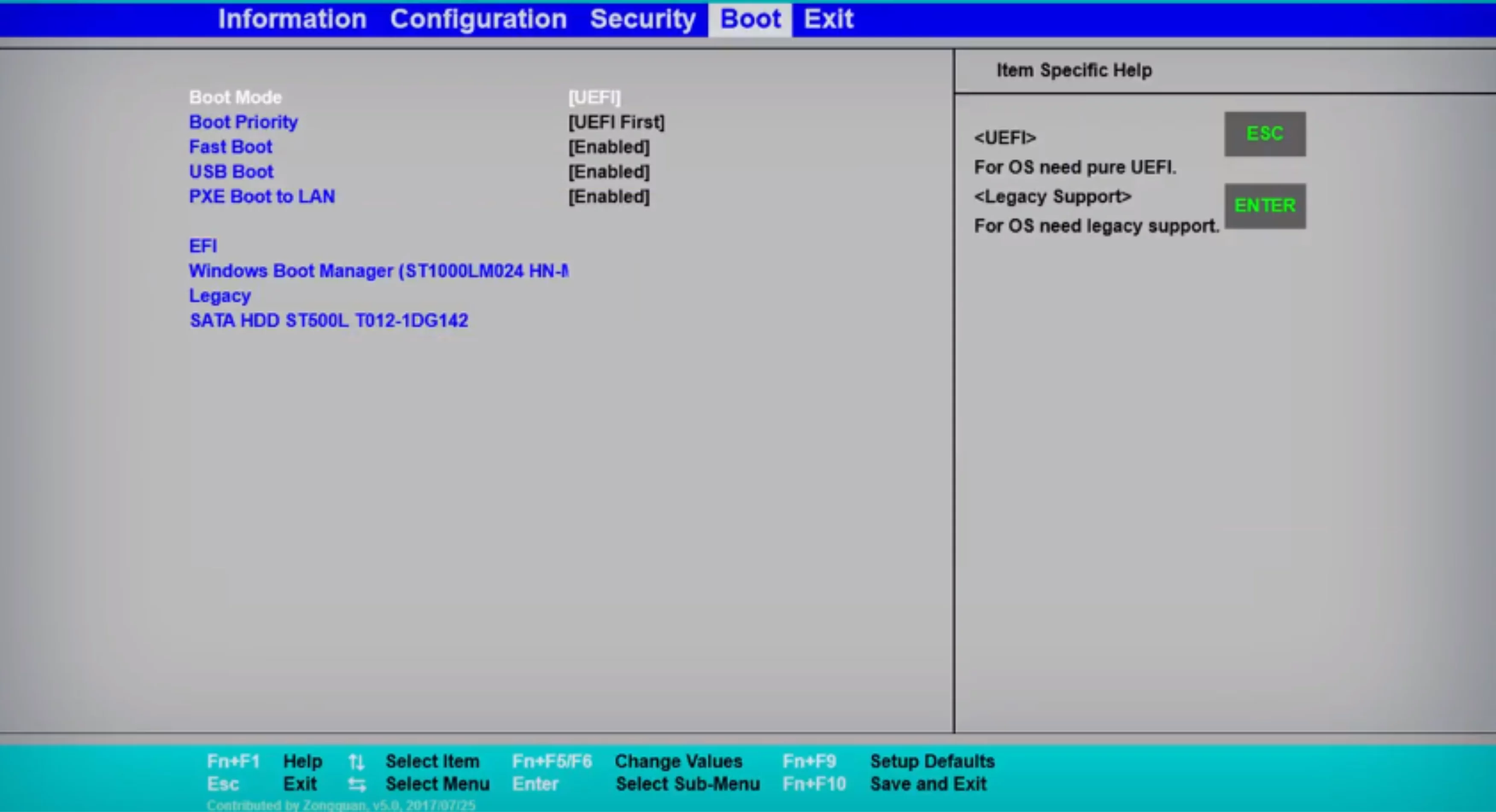Viewport: 1496px width, 812px height.
Task: Select PXE Boot to LAN option
Action: 262,197
